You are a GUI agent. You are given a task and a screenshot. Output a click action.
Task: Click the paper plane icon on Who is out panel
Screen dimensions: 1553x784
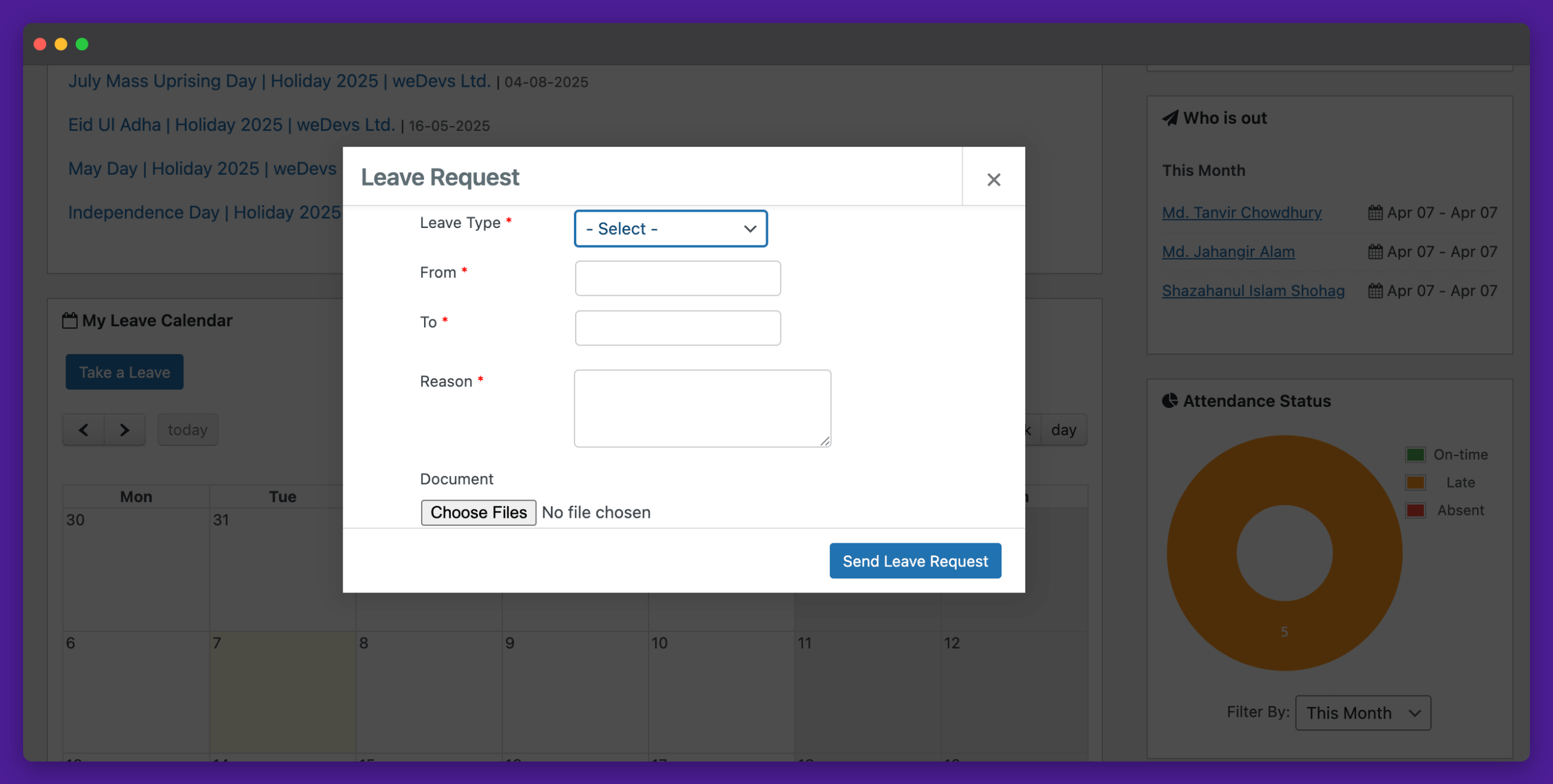point(1170,118)
